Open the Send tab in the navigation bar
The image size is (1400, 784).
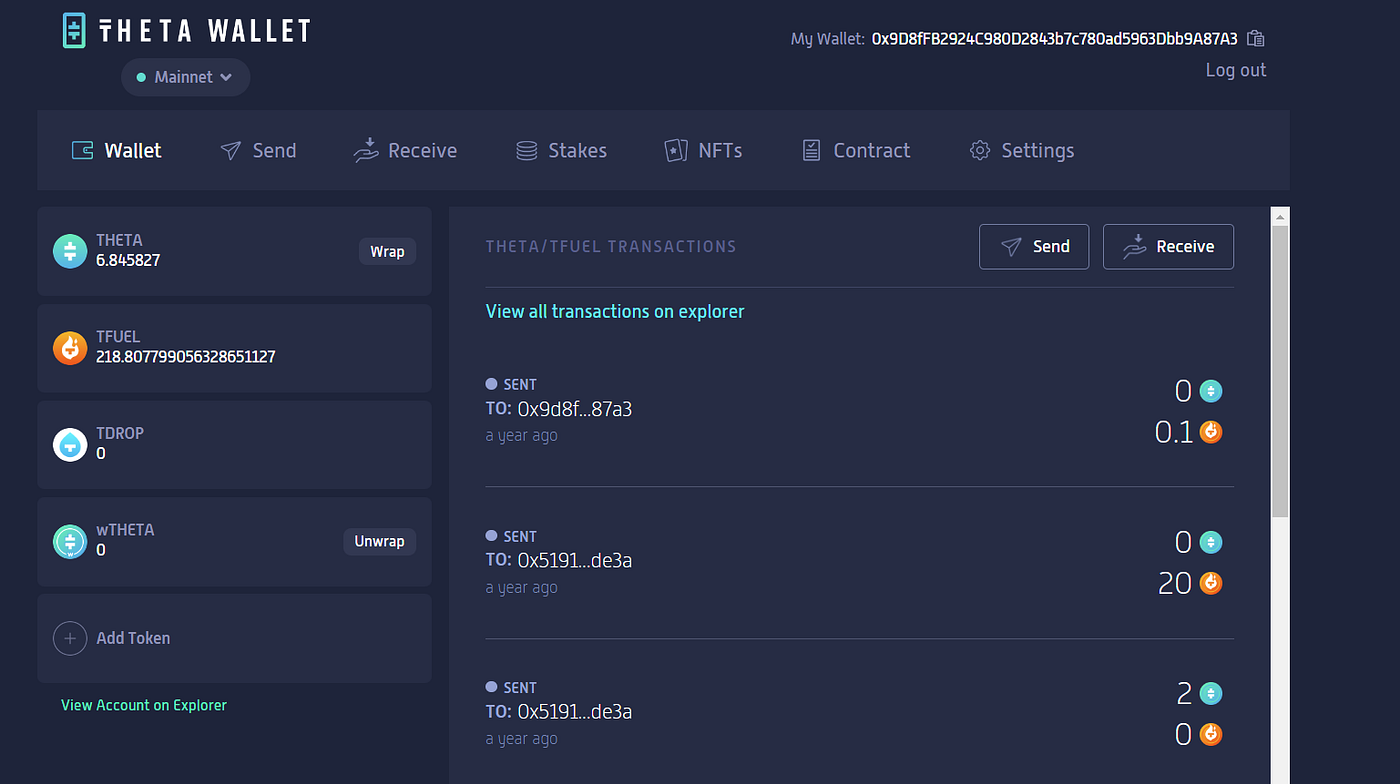[x=258, y=150]
